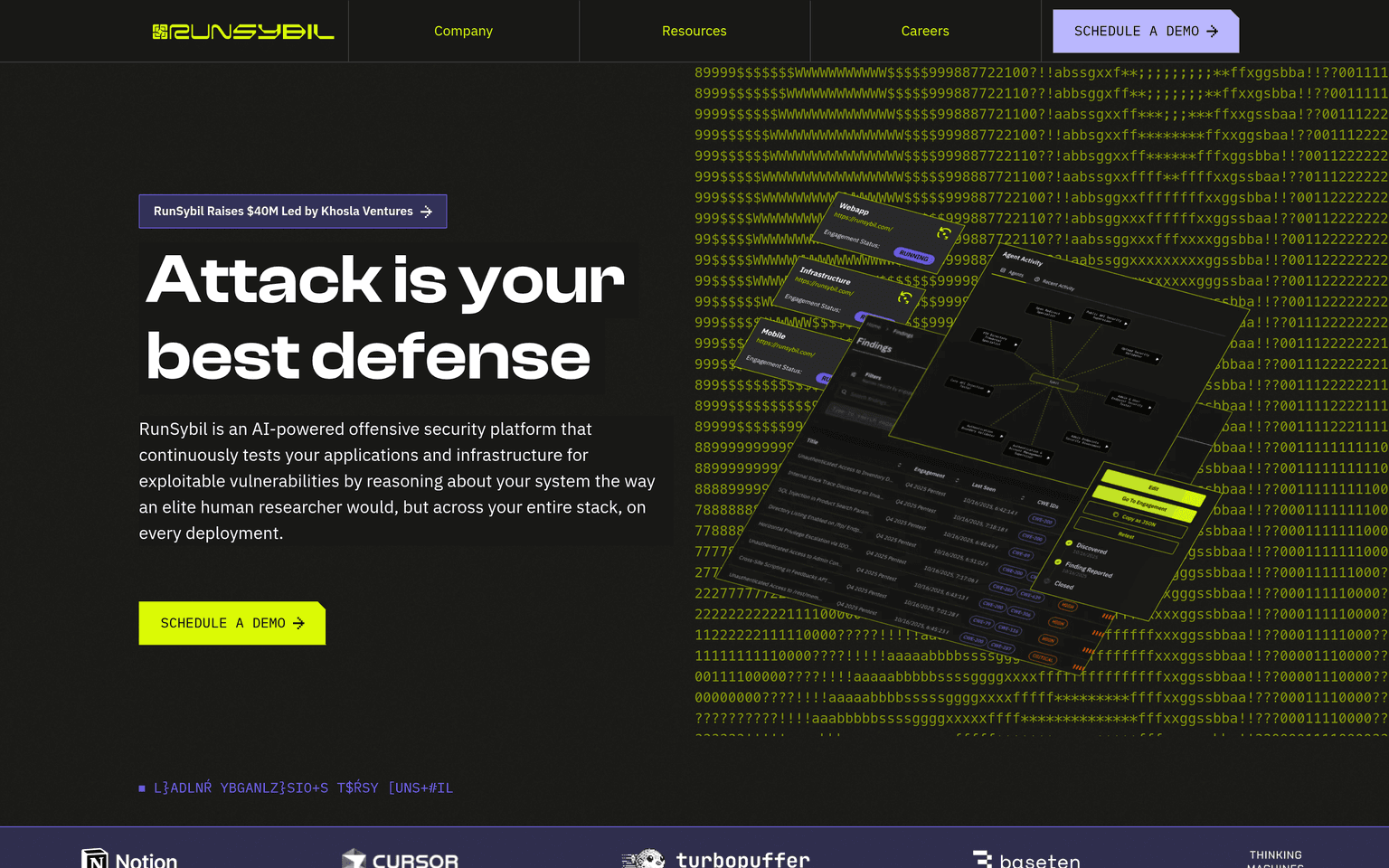Click the product dashboard illustration

(981, 434)
